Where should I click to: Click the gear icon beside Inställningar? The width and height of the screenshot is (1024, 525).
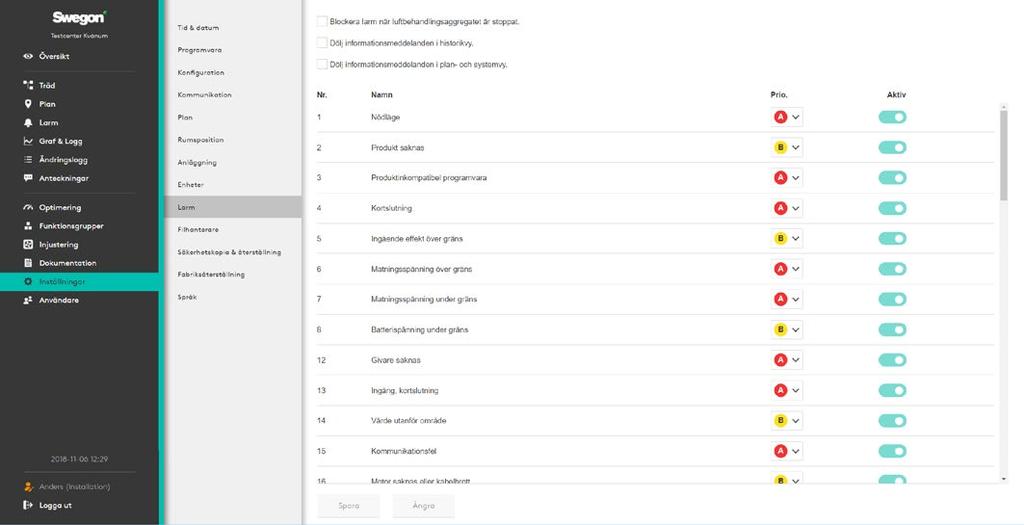click(28, 281)
